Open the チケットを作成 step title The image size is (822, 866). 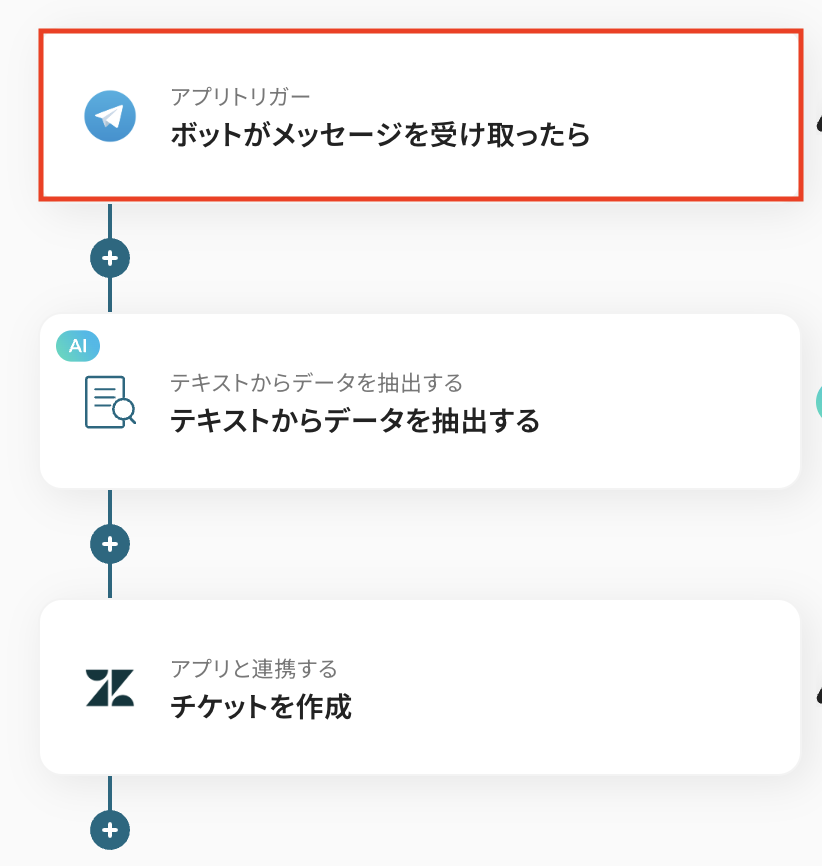[261, 707]
